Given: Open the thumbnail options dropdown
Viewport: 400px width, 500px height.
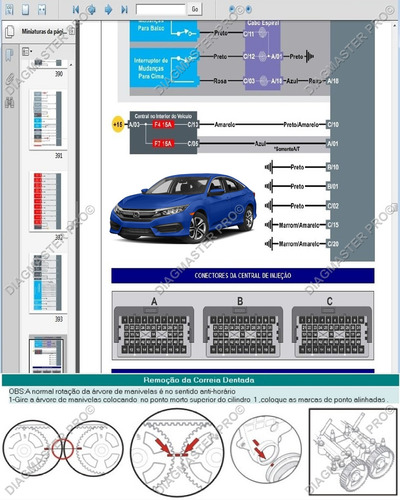Looking at the screenshot, I should point(27,51).
